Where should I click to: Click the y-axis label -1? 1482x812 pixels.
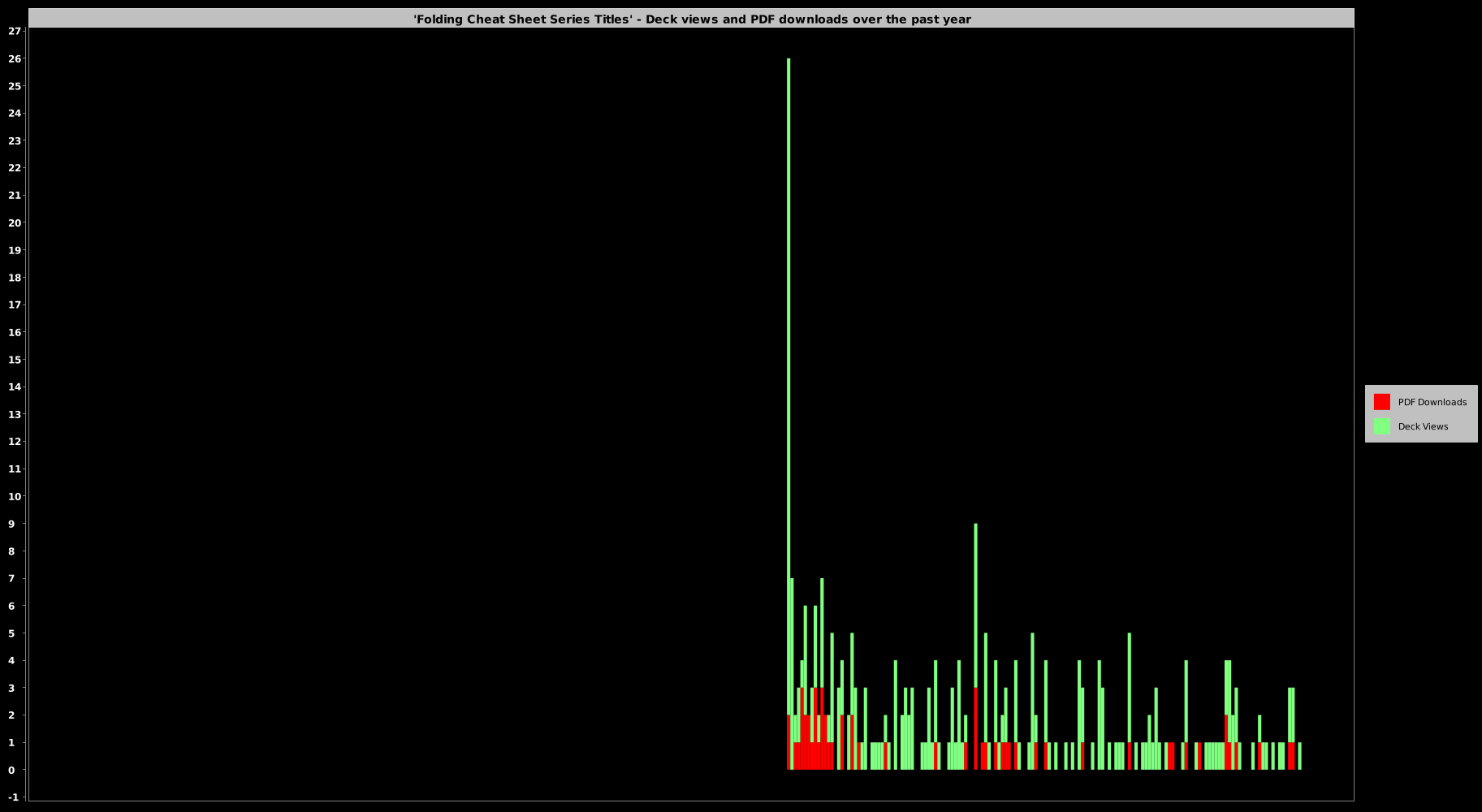13,797
